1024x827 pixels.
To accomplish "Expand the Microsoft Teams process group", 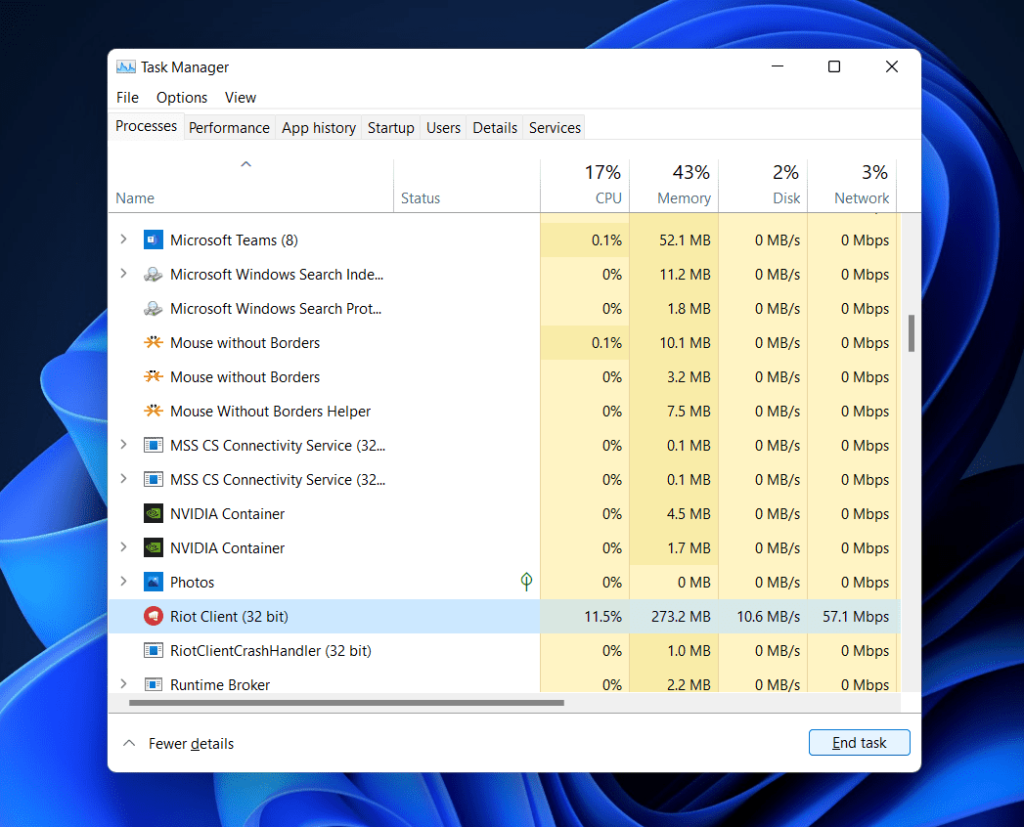I will (x=122, y=240).
